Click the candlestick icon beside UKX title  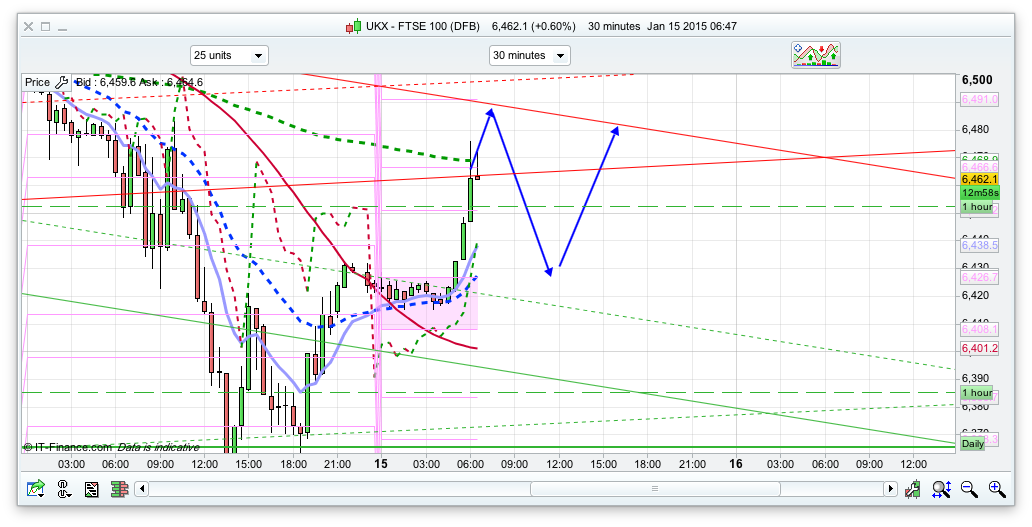pyautogui.click(x=352, y=26)
